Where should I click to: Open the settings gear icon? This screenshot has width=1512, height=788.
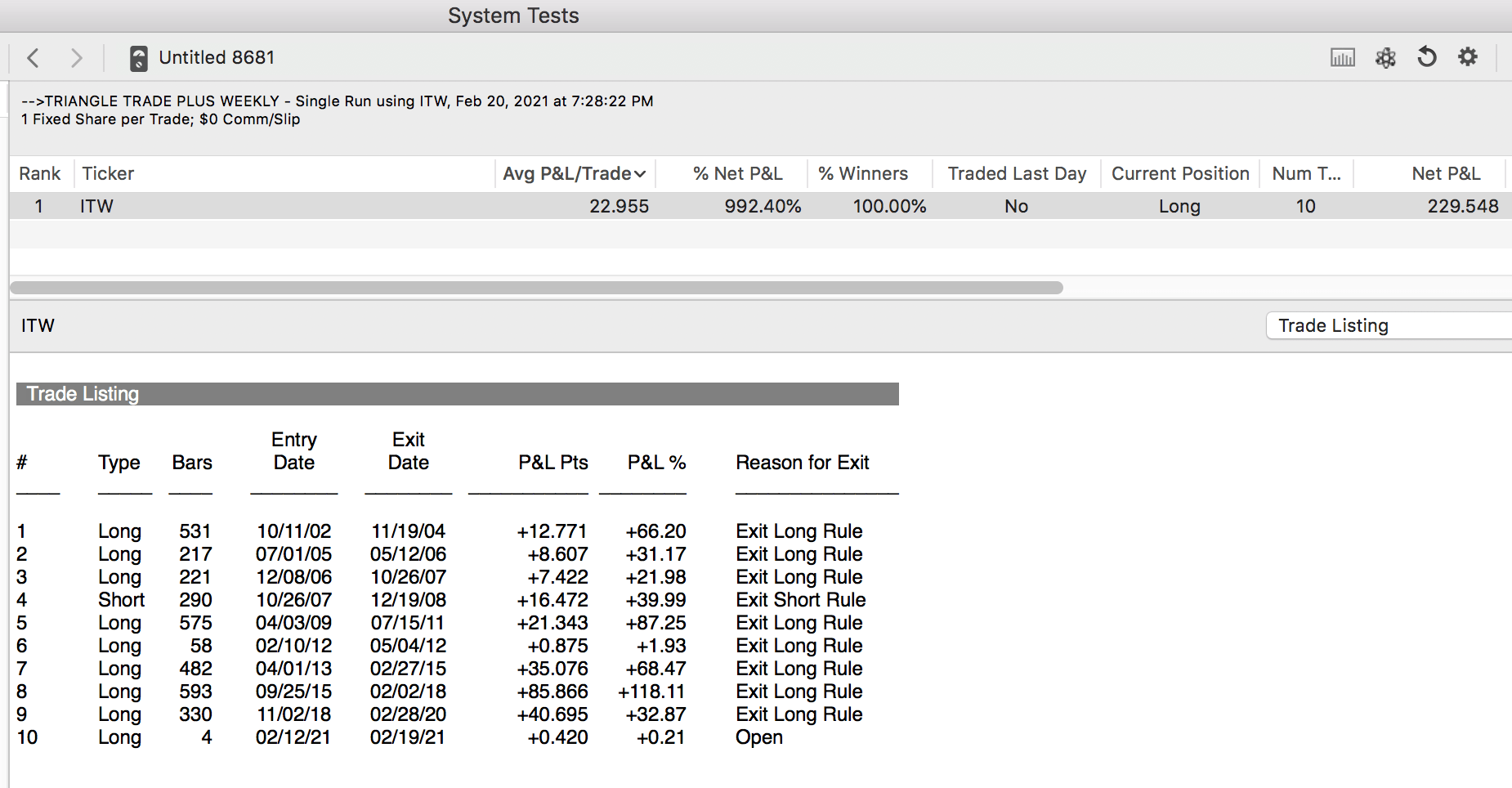(x=1468, y=56)
